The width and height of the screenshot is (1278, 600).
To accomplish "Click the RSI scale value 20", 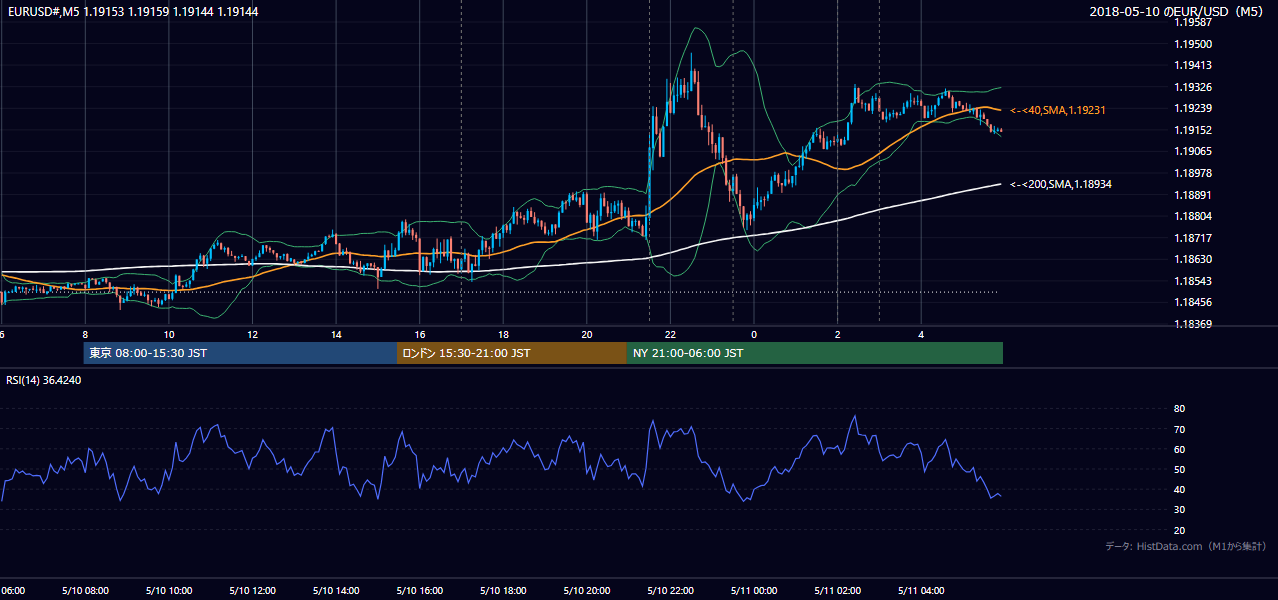I will 1179,530.
